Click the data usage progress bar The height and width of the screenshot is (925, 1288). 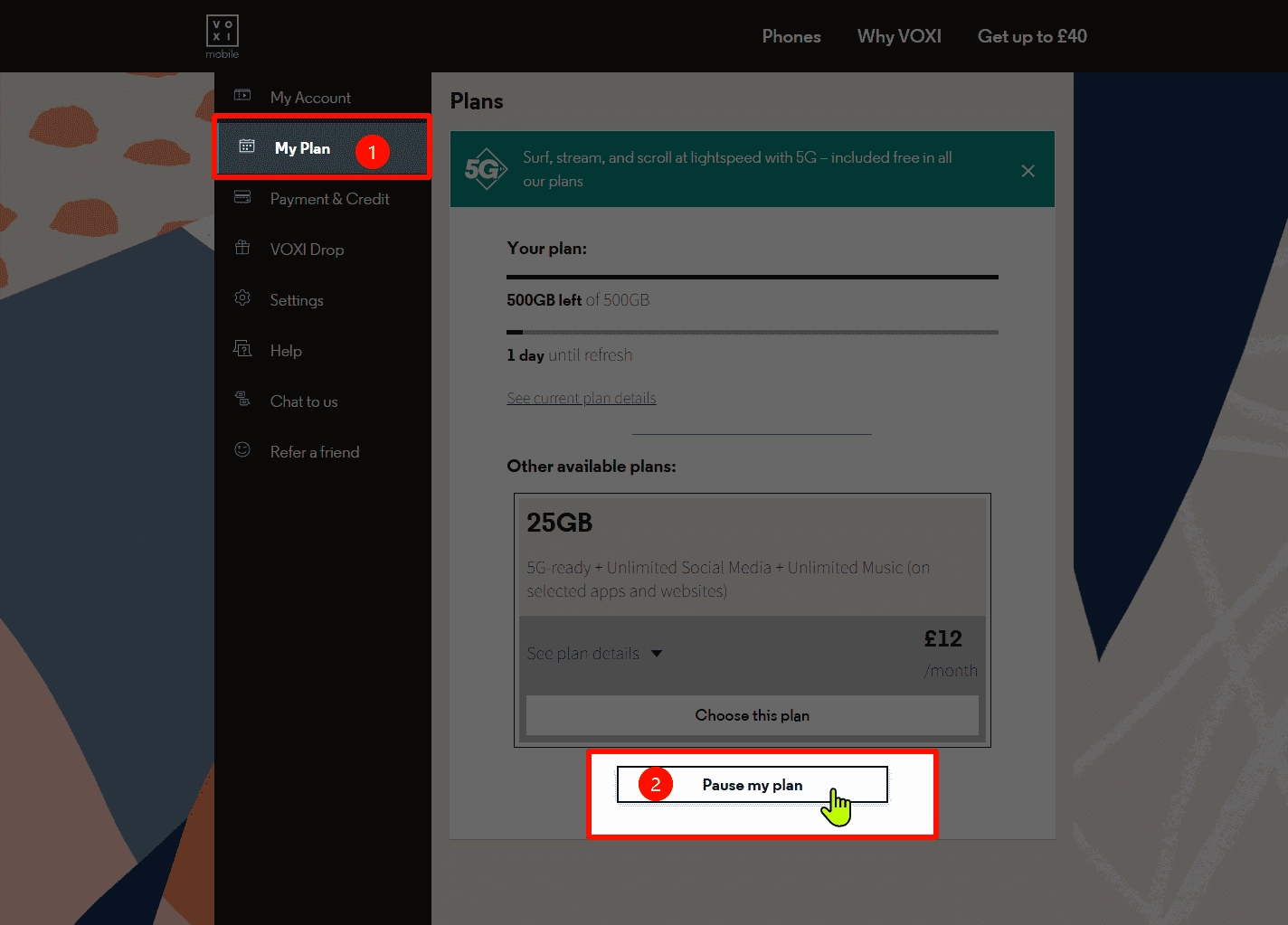pyautogui.click(x=752, y=277)
